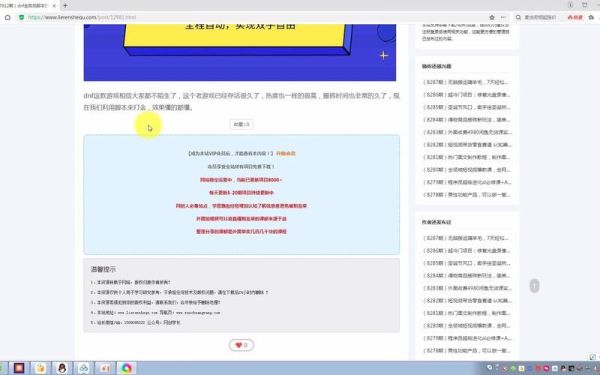Click the small counter button above blue box
Viewport: 600px width, 375px height.
pyautogui.click(x=241, y=124)
